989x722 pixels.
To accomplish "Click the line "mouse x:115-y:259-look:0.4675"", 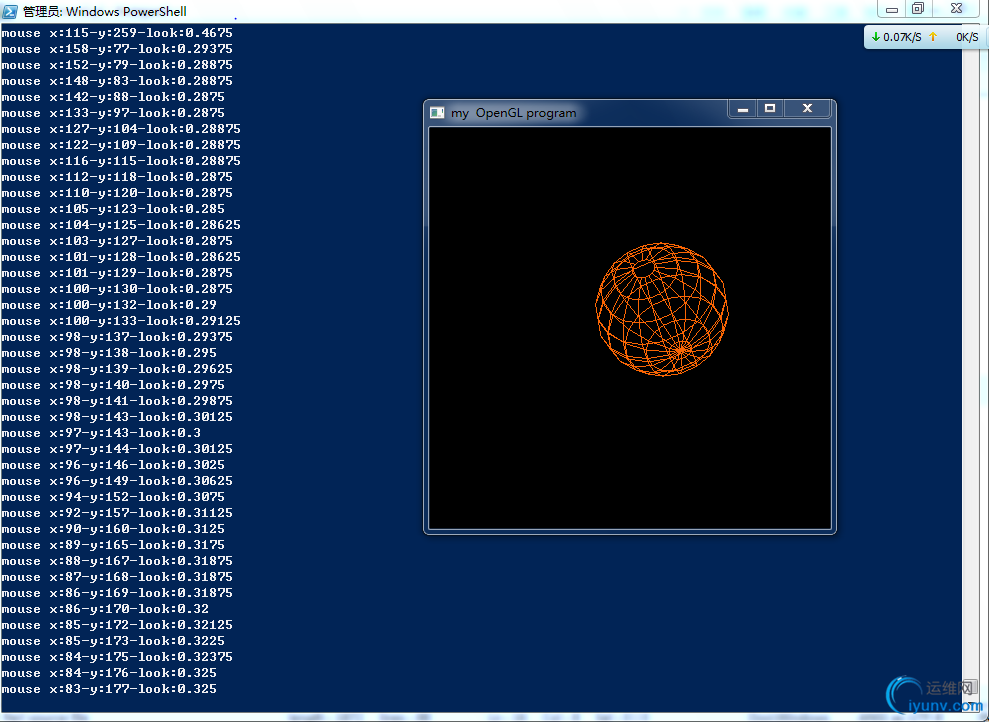I will (117, 33).
